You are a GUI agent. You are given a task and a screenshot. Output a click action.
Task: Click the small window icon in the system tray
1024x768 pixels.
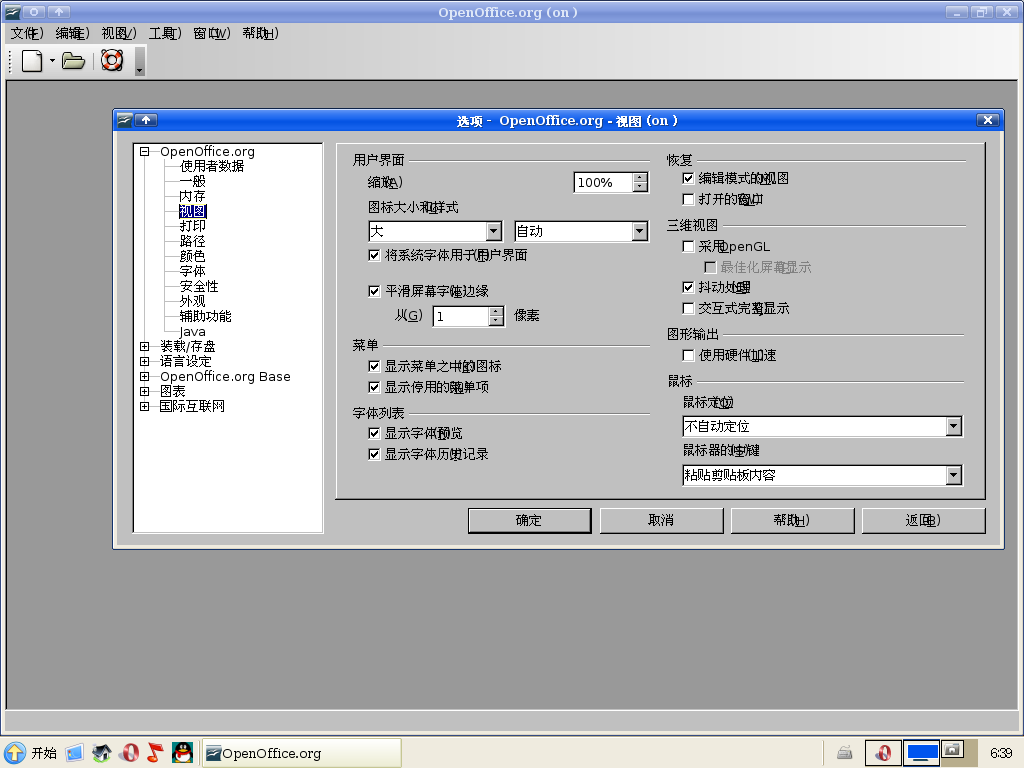(953, 750)
